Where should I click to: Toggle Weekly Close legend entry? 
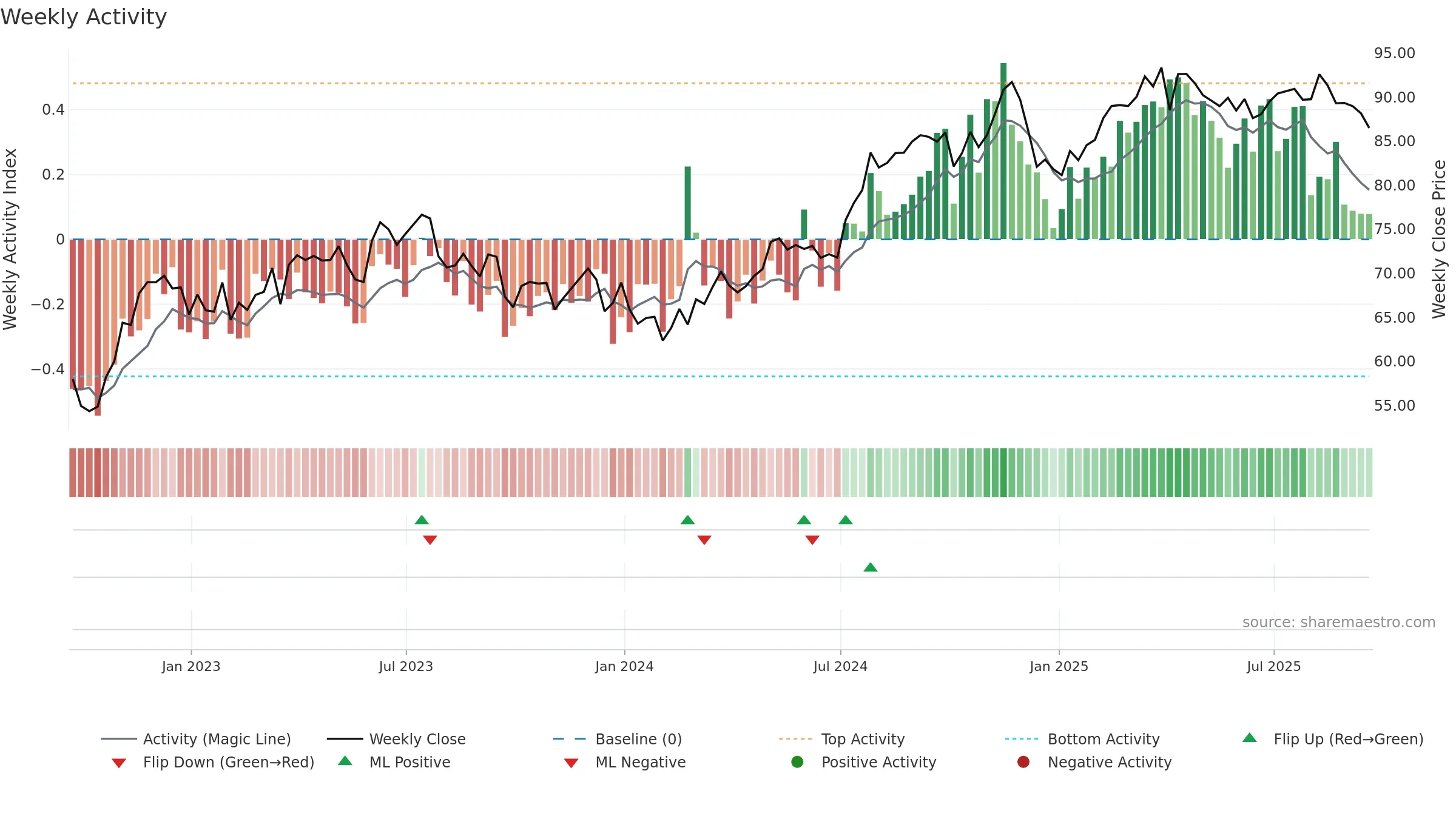coord(396,739)
